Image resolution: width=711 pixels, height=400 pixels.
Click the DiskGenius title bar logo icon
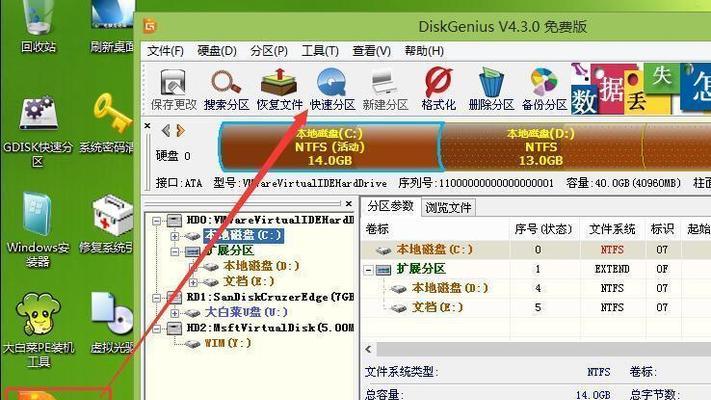click(151, 26)
